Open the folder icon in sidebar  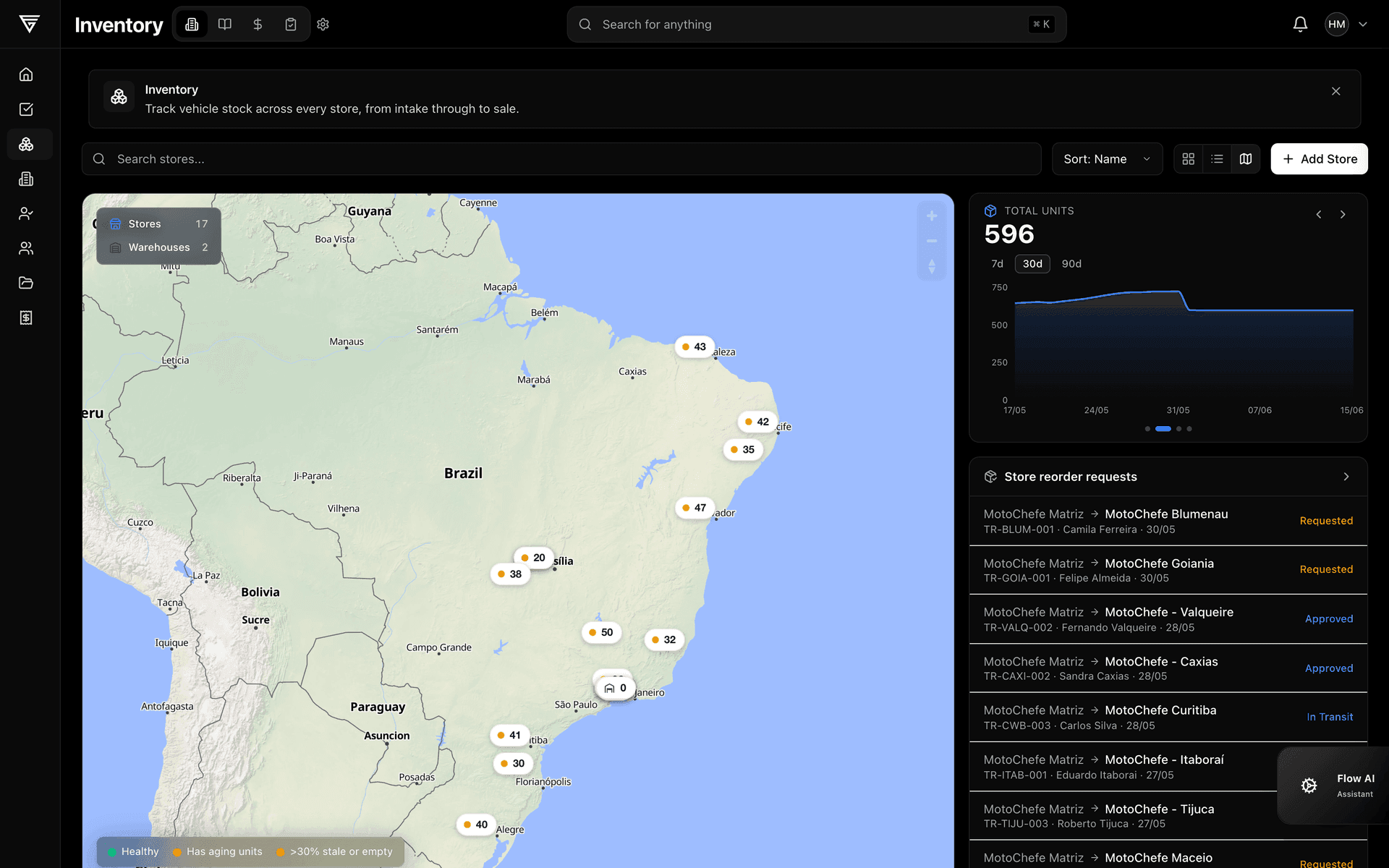tap(26, 283)
